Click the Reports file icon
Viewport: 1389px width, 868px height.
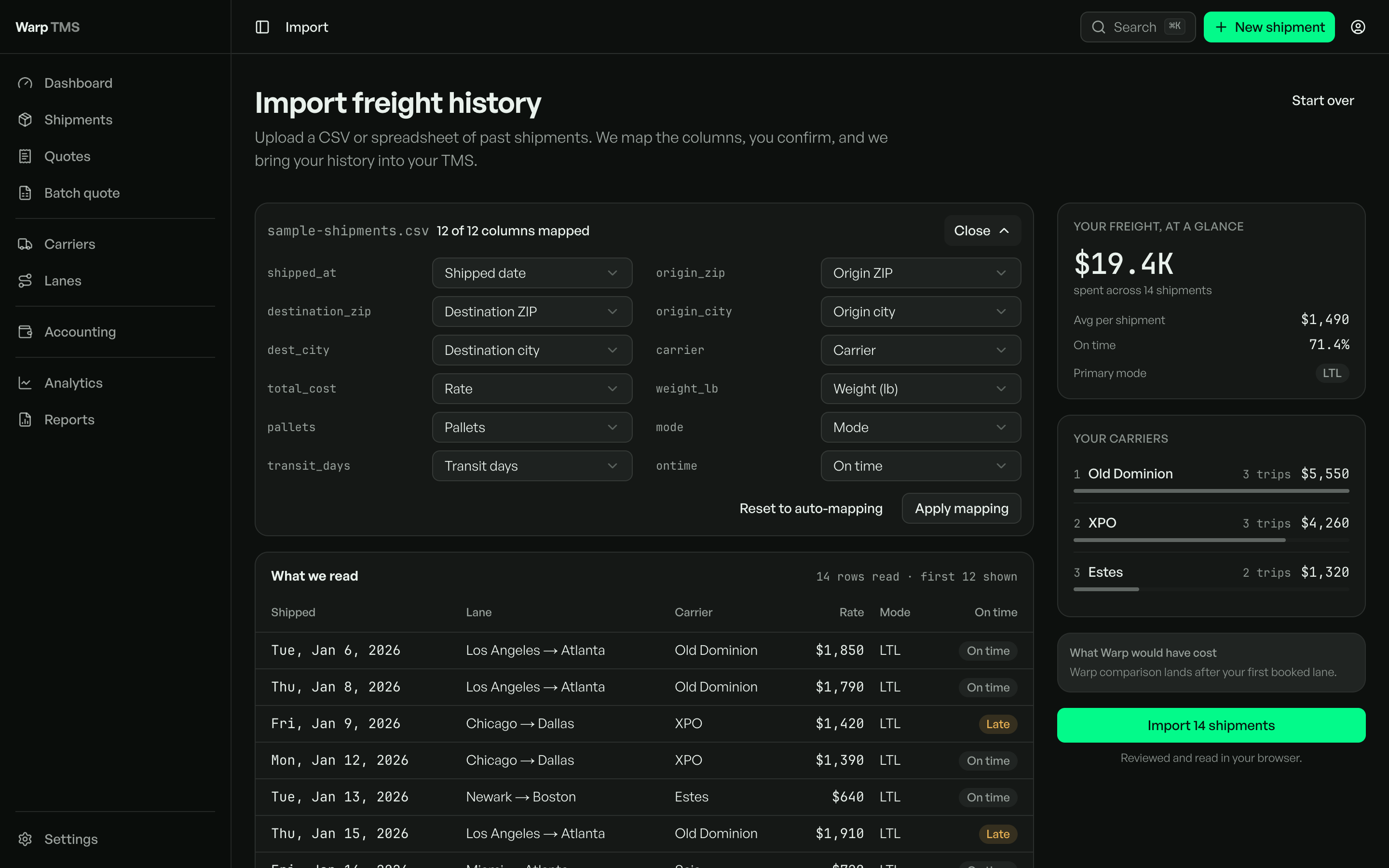click(25, 420)
